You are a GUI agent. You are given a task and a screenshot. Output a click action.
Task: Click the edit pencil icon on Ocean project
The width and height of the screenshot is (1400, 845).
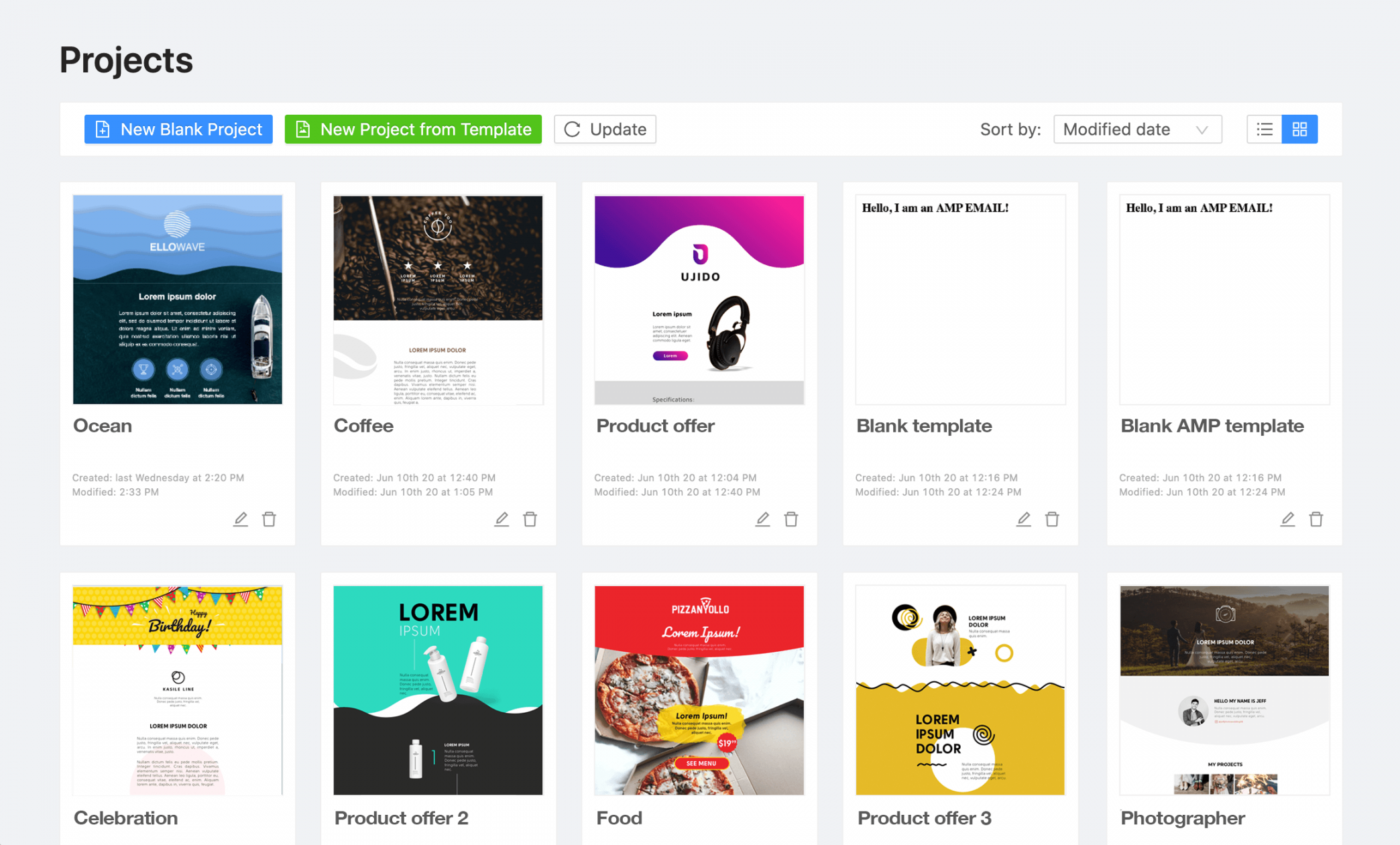(x=240, y=519)
